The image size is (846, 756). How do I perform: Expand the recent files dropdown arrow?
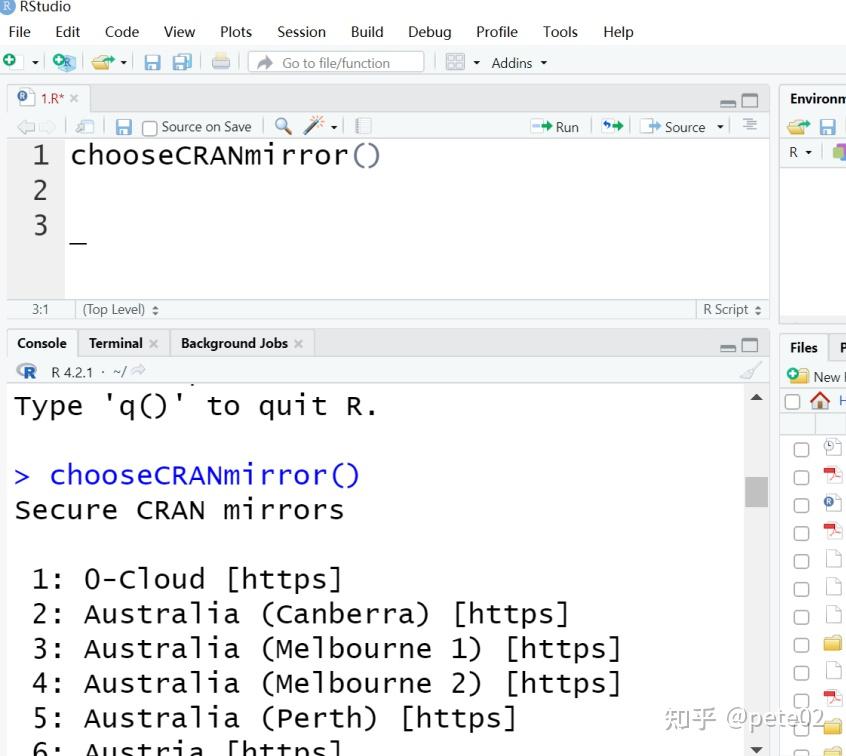[124, 63]
